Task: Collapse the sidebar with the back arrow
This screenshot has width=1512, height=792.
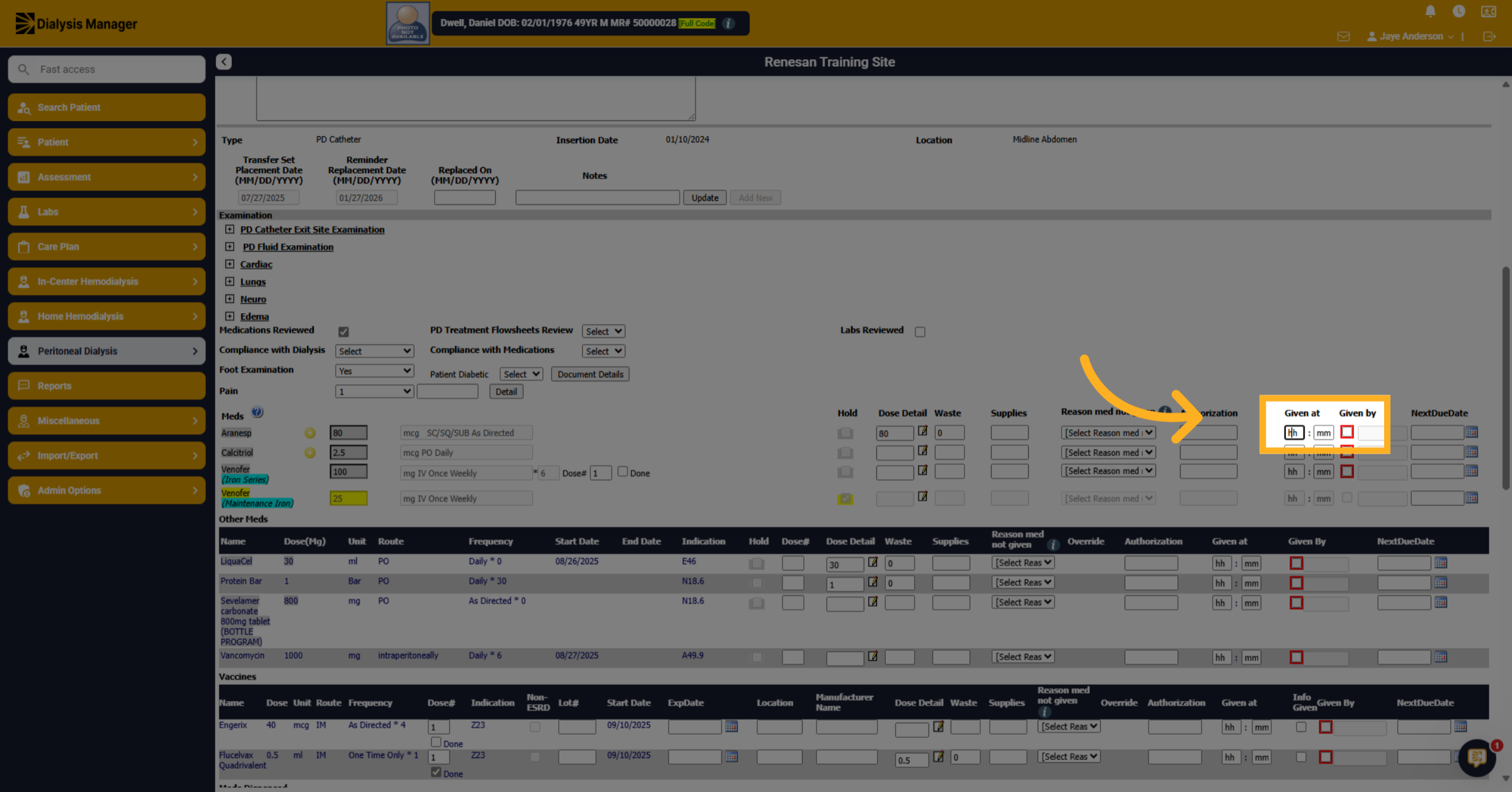Action: tap(224, 62)
